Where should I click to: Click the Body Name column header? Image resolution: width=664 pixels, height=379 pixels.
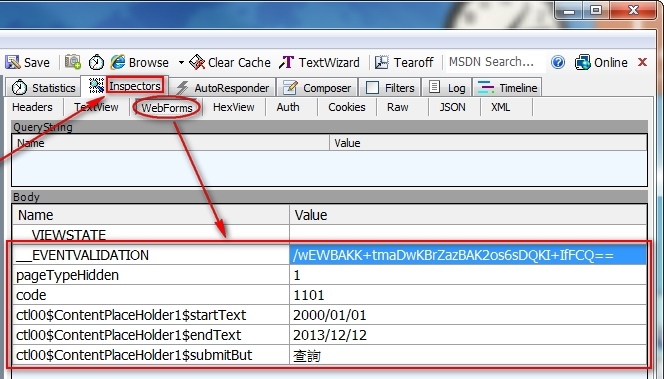[x=151, y=215]
